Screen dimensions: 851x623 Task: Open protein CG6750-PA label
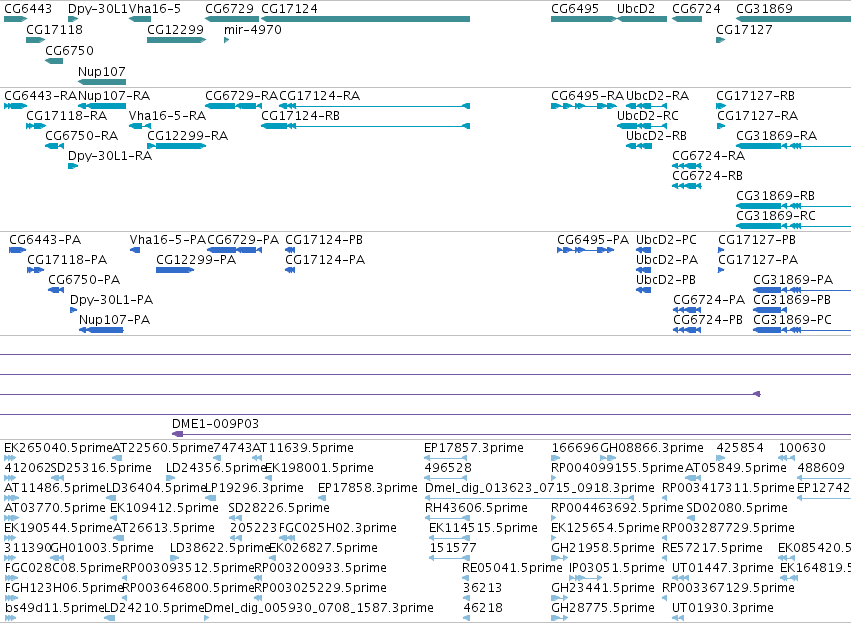coord(84,280)
